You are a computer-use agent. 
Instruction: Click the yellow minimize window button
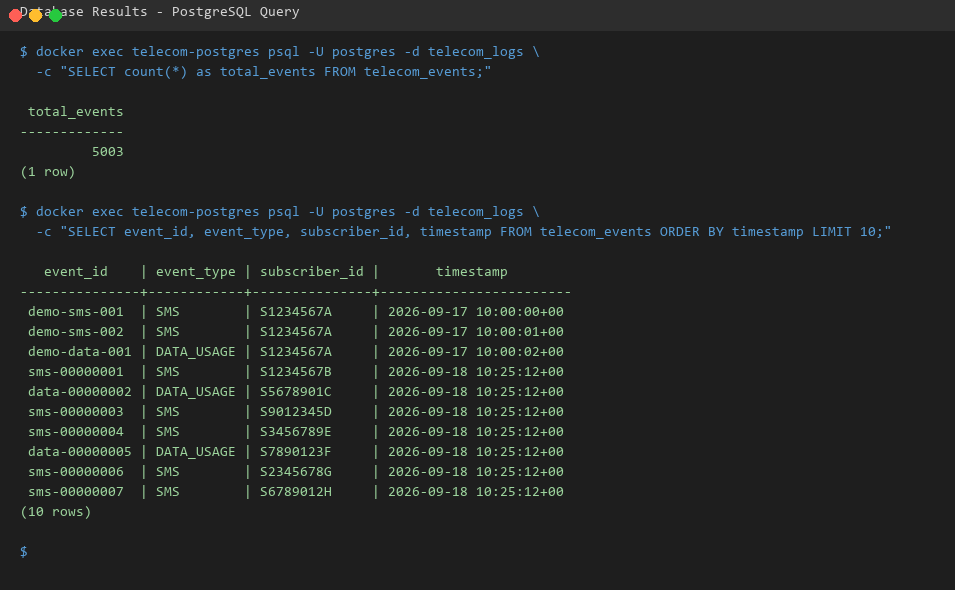(35, 15)
